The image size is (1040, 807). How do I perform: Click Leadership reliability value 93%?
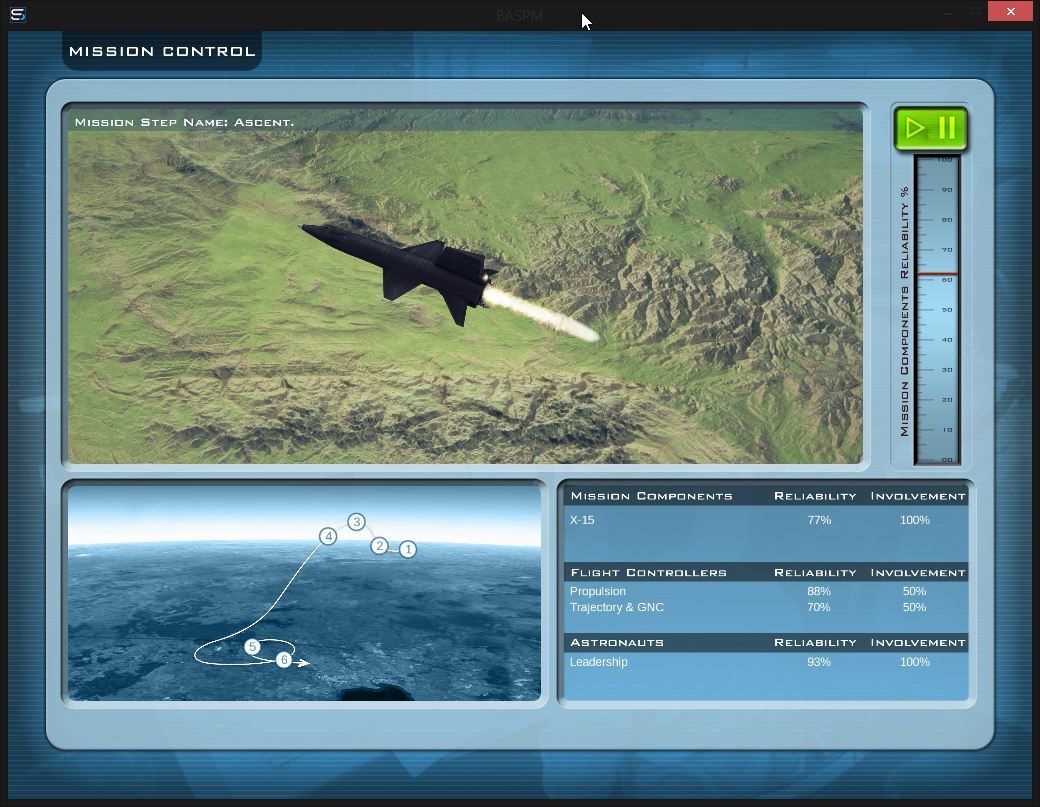click(x=819, y=662)
